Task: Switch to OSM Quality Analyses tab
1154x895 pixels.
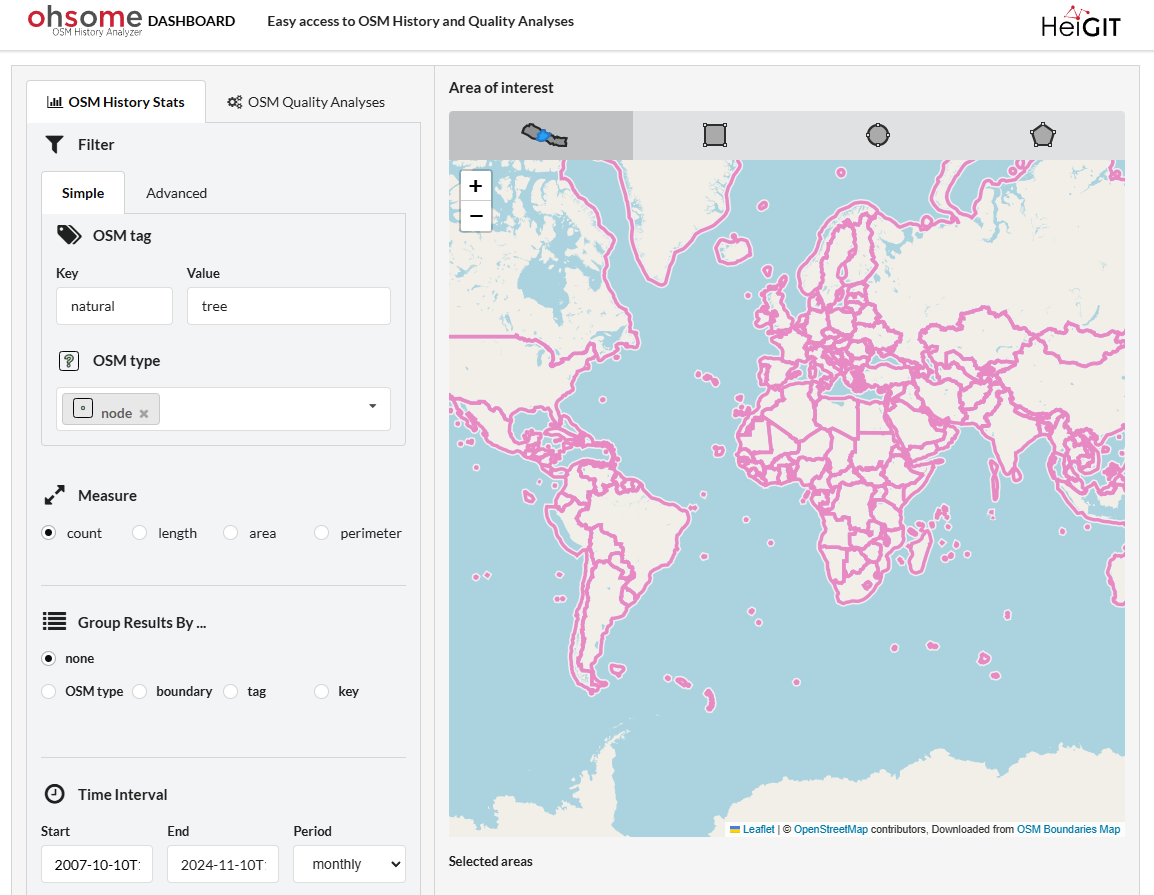Action: click(306, 102)
